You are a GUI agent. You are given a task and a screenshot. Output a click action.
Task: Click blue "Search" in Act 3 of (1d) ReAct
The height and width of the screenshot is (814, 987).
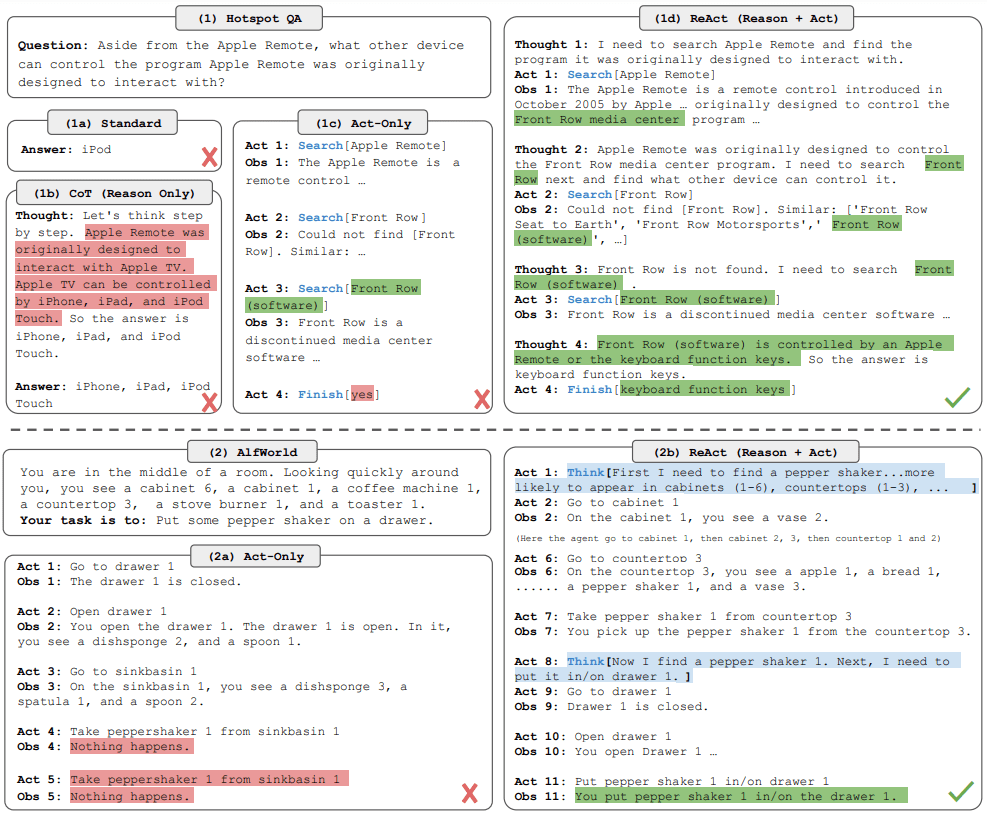point(590,300)
